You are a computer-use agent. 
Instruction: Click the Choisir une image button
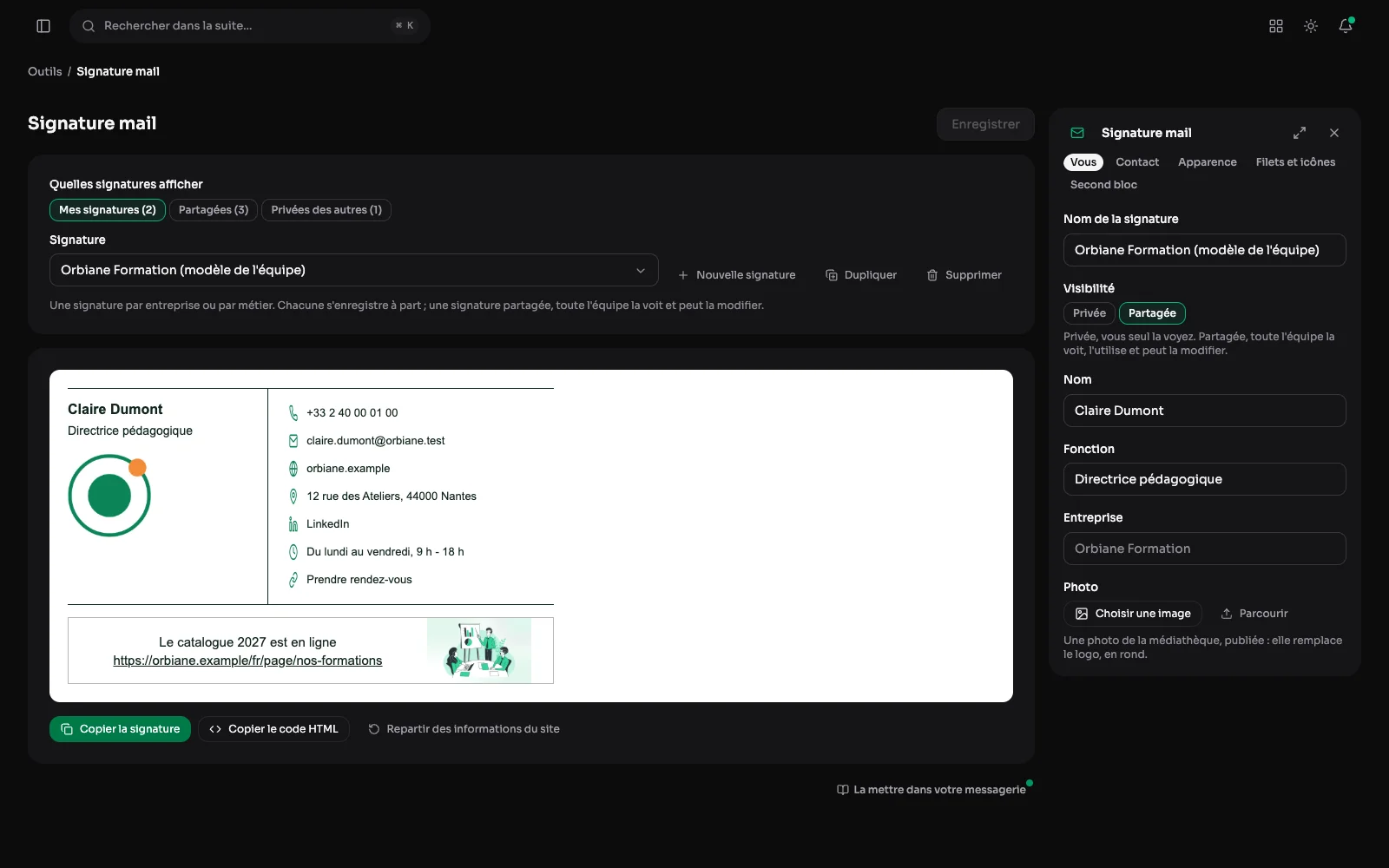tap(1133, 614)
